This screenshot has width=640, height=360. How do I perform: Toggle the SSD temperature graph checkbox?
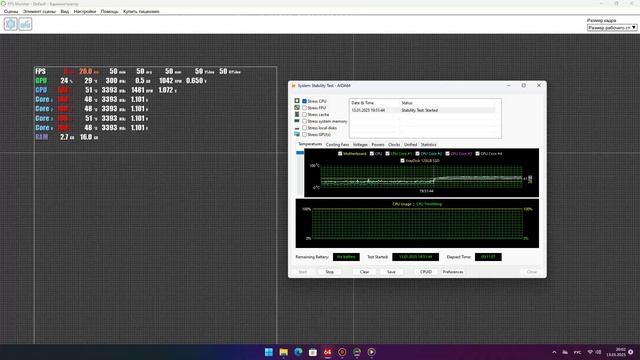(x=402, y=160)
